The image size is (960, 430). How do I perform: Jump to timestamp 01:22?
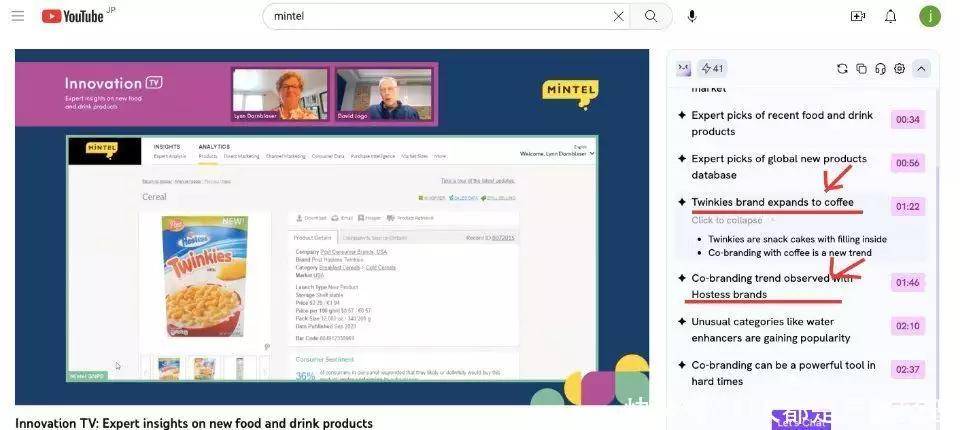tap(907, 206)
